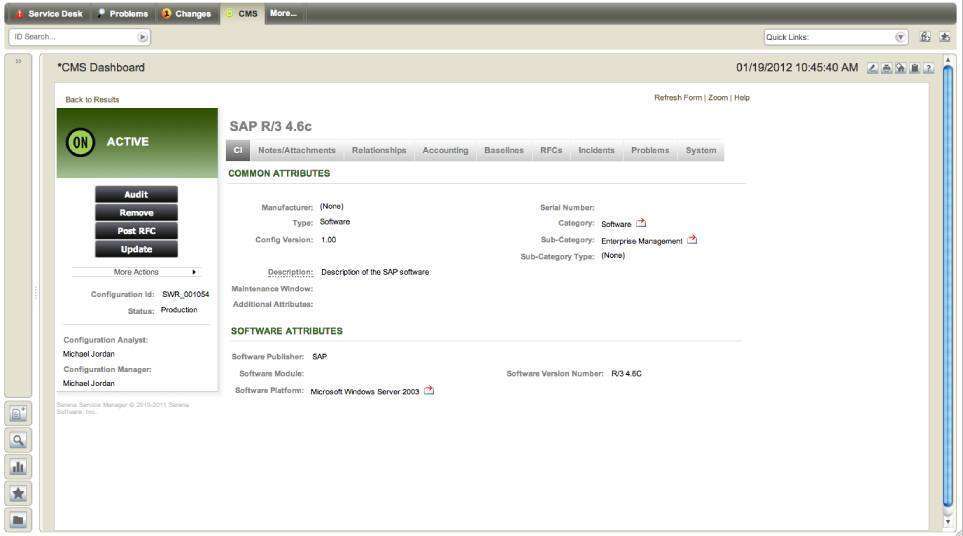Click the scrollbar down arrow
The width and height of the screenshot is (963, 536).
948,522
